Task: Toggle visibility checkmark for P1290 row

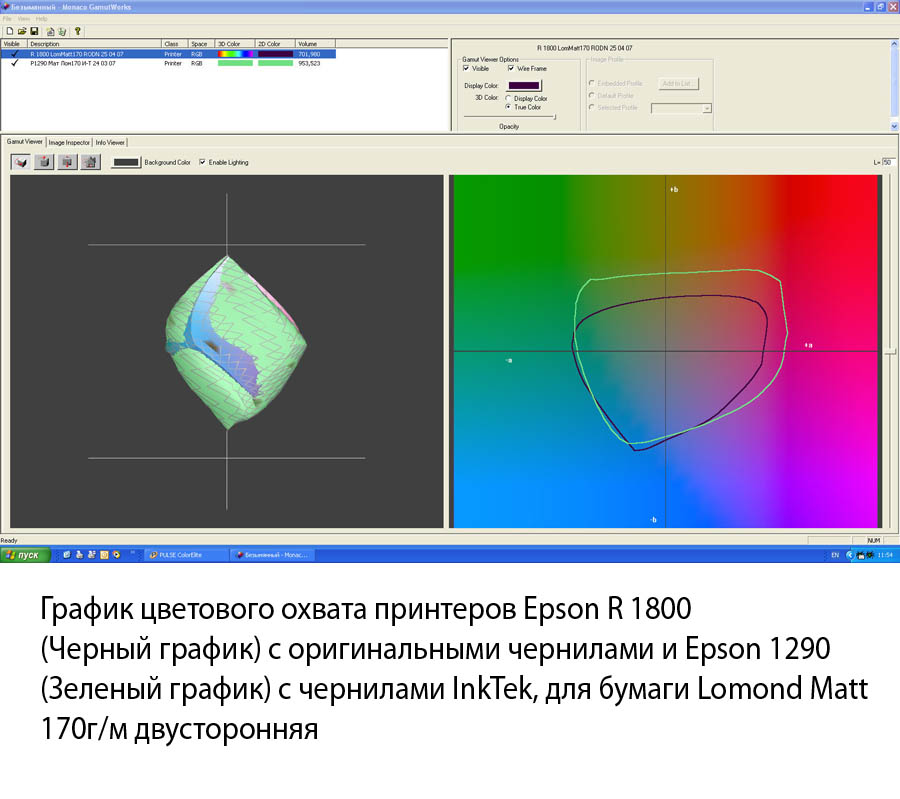Action: tap(14, 63)
